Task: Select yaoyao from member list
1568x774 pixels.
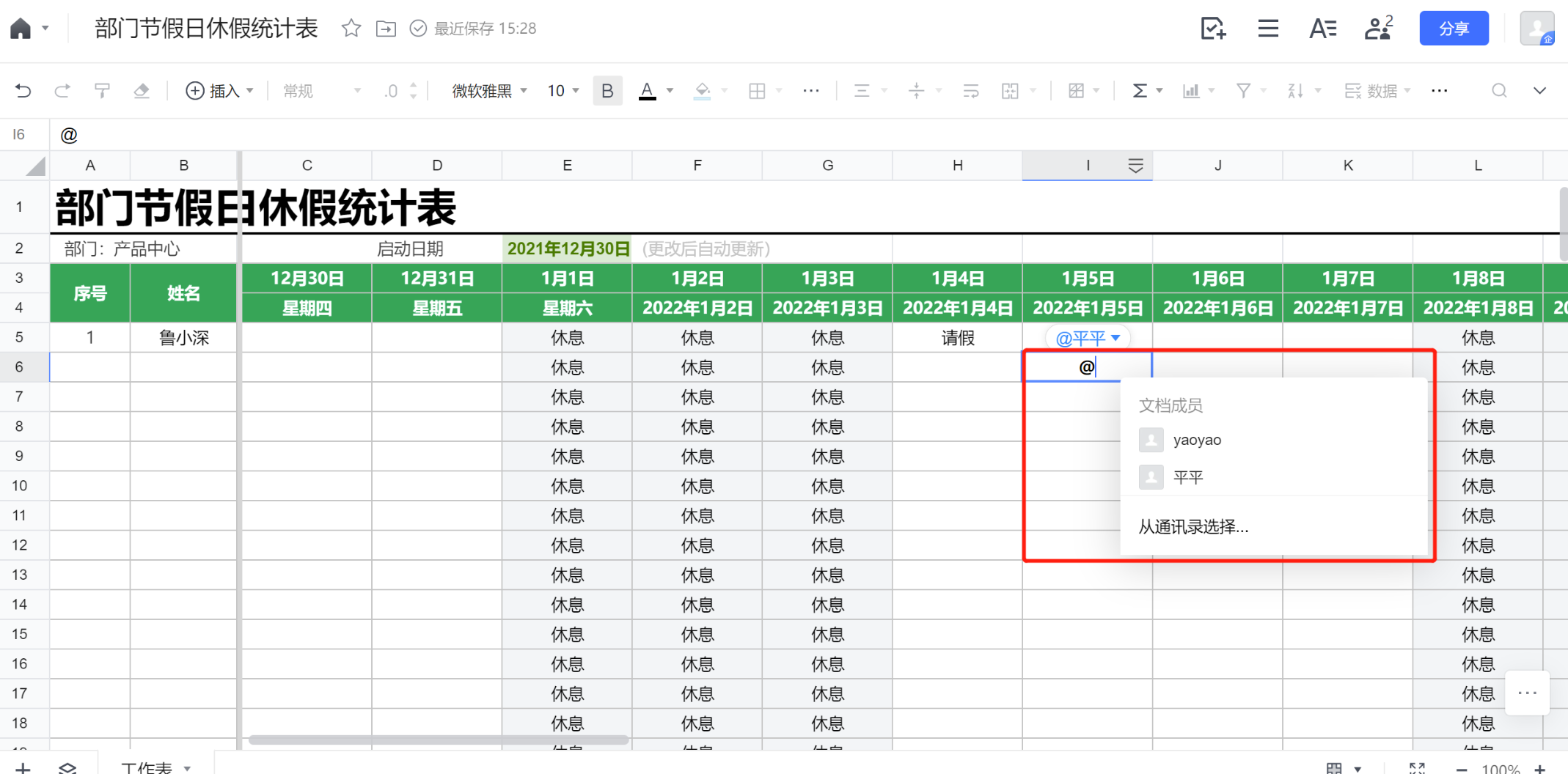Action: point(1197,440)
